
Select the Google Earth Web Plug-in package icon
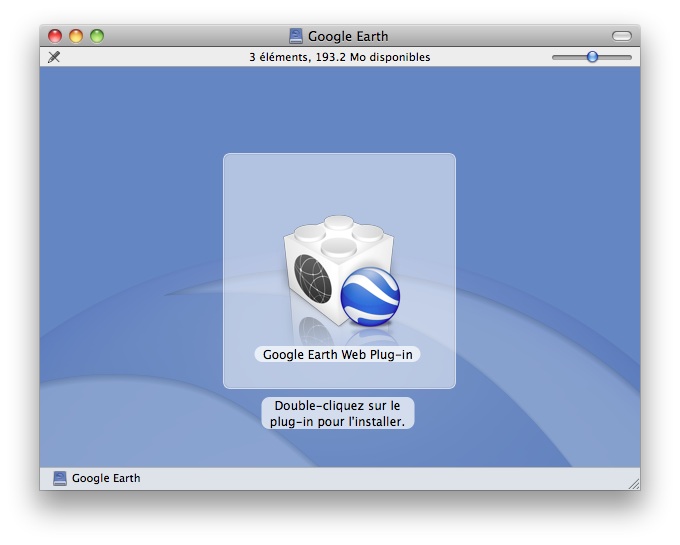point(342,271)
